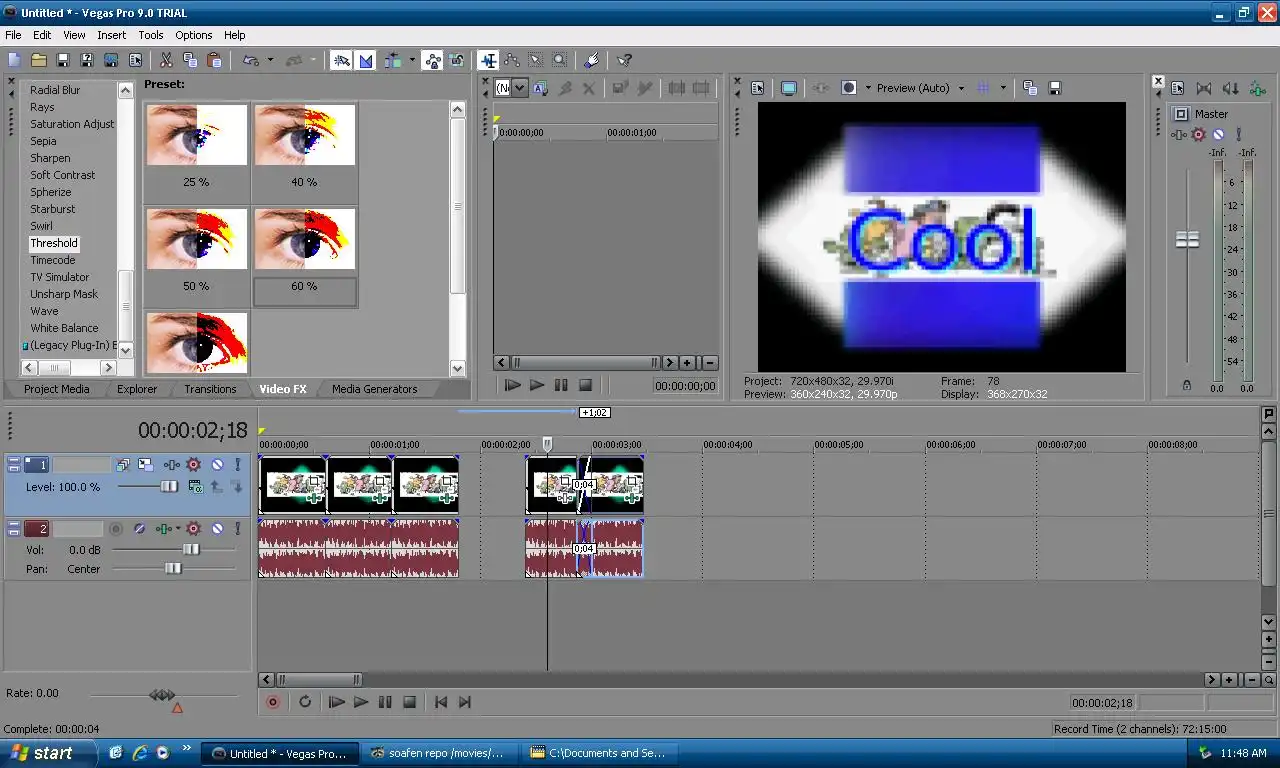The height and width of the screenshot is (768, 1280).
Task: Select the TV Simulator effect
Action: [60, 277]
